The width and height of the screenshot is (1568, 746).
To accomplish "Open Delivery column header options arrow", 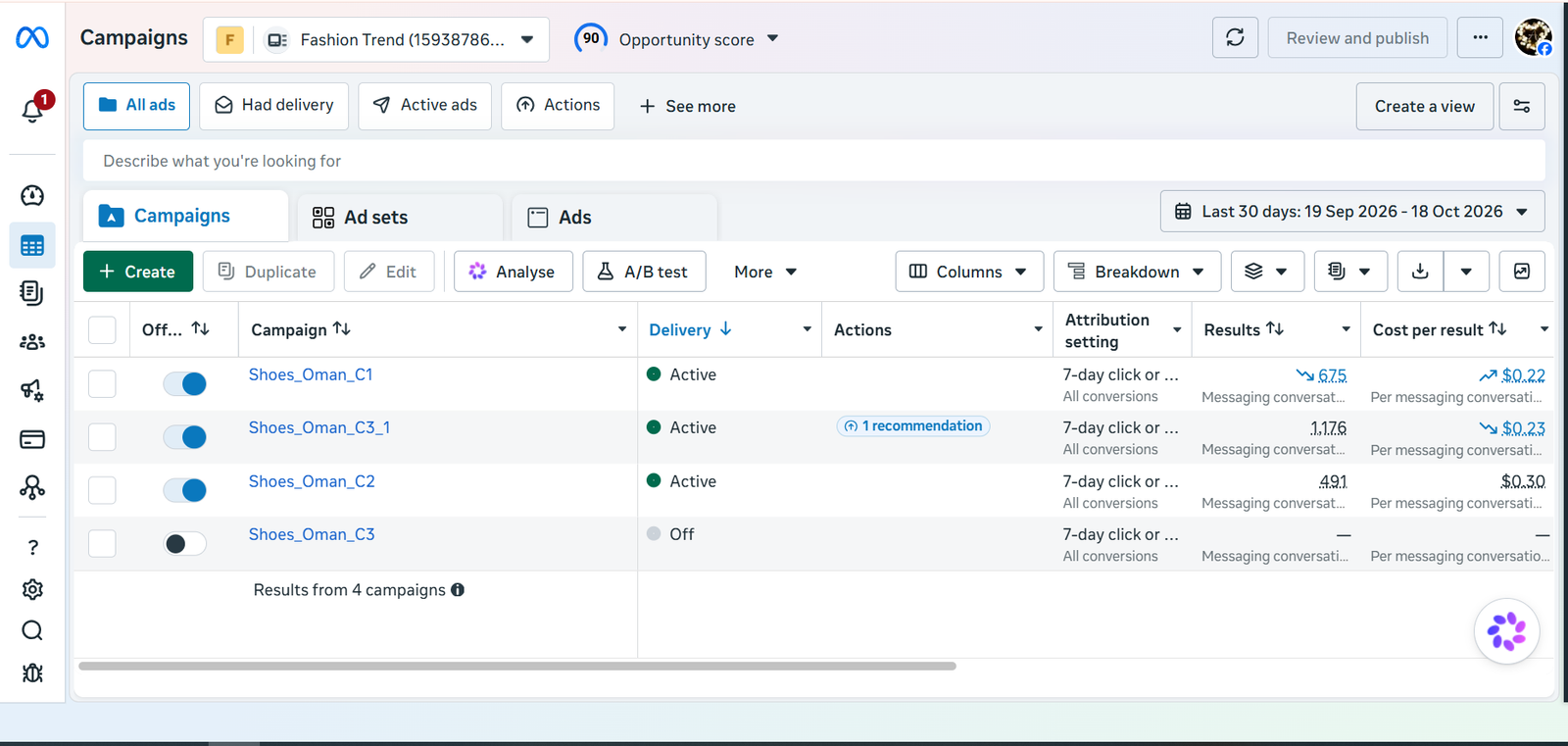I will click(807, 329).
